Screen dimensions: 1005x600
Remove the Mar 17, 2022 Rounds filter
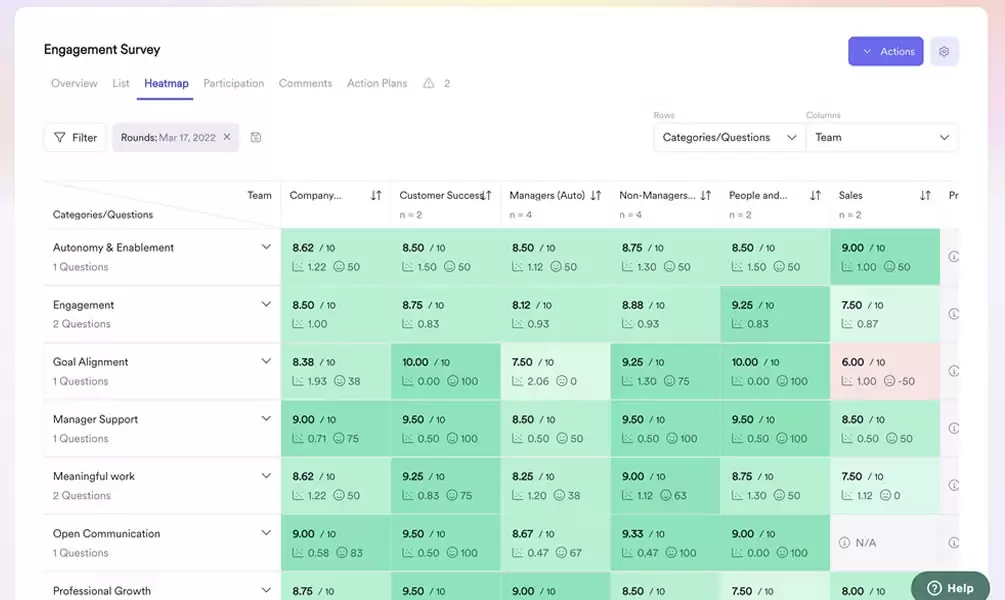pos(226,137)
